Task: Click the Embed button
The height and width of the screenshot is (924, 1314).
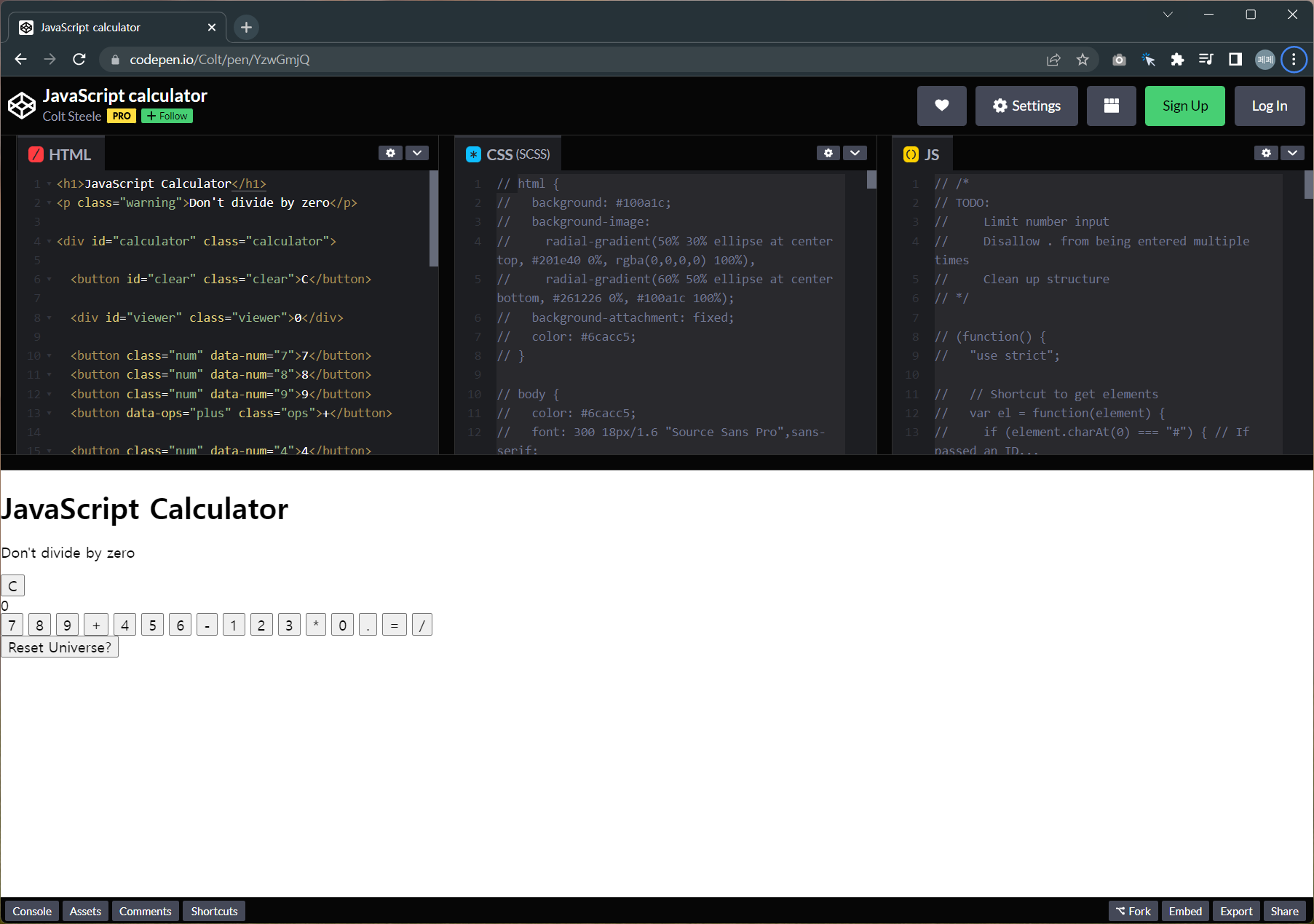Action: click(x=1185, y=911)
